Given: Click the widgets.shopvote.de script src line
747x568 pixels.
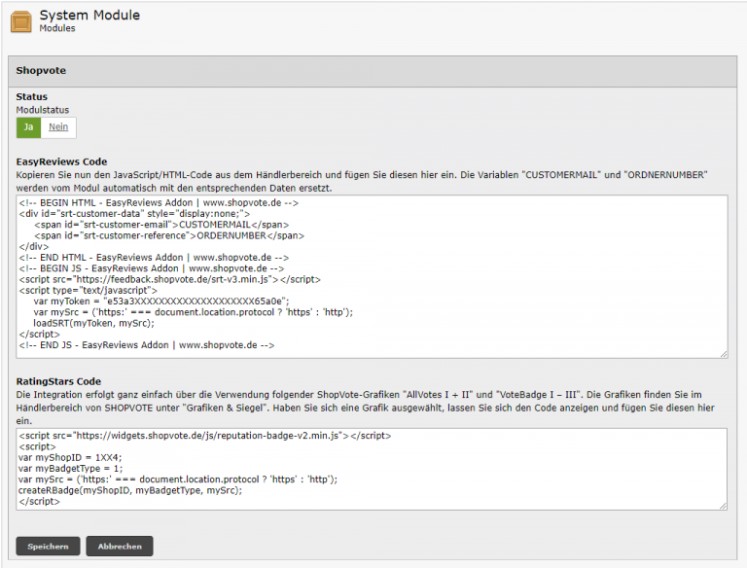Looking at the screenshot, I should 205,436.
